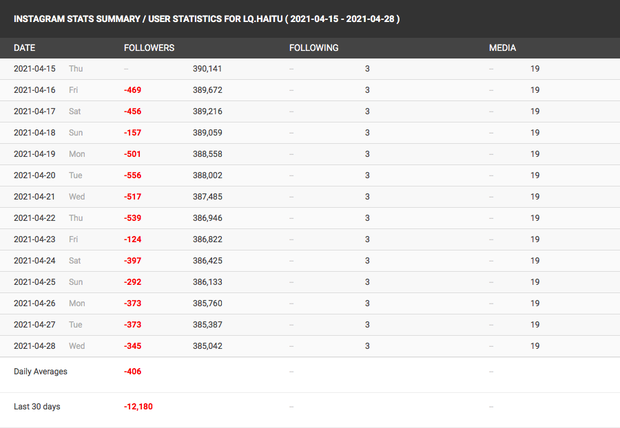The height and width of the screenshot is (428, 620).
Task: Select the 2021-04-20 row date
Action: [x=37, y=175]
